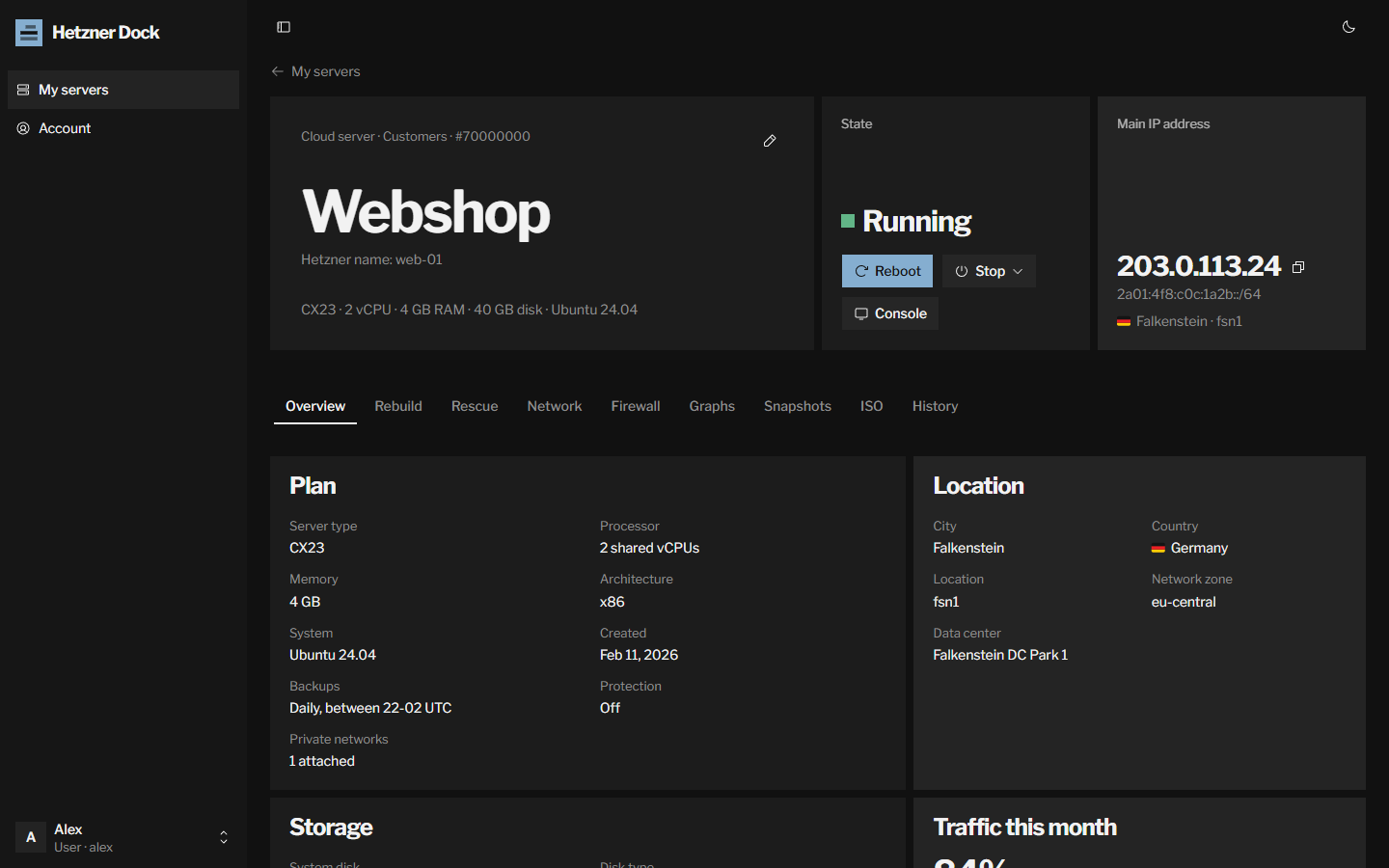Screen dimensions: 1389x868
Task: Select My servers in the sidebar
Action: click(x=123, y=90)
